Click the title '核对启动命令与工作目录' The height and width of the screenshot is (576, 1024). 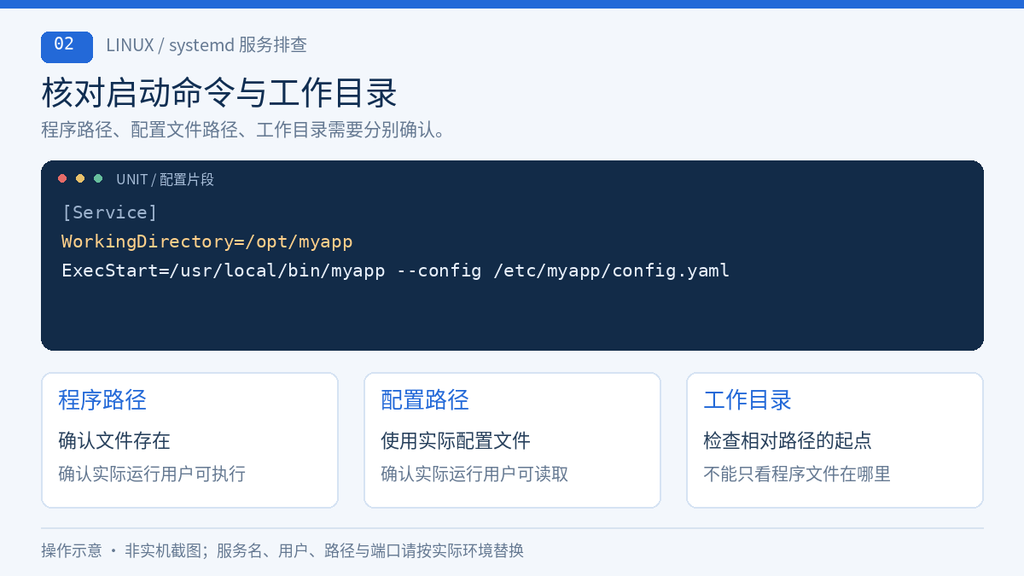[219, 93]
